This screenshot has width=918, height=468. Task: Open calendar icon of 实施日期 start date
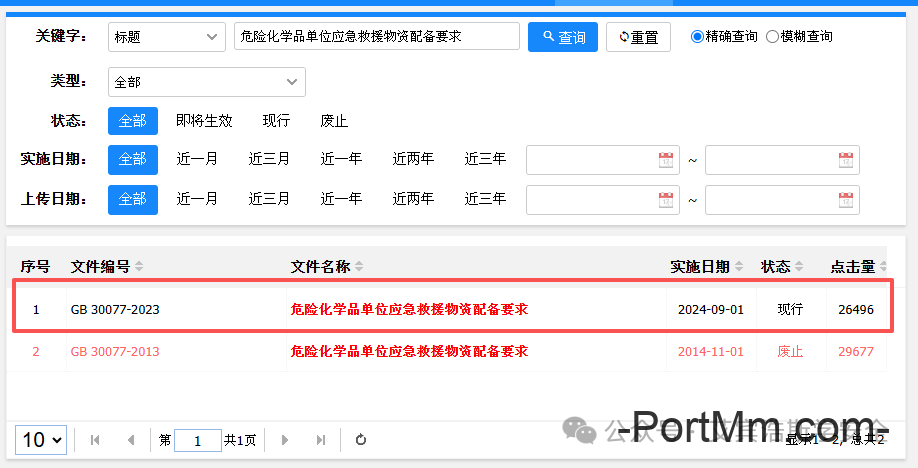pos(666,160)
